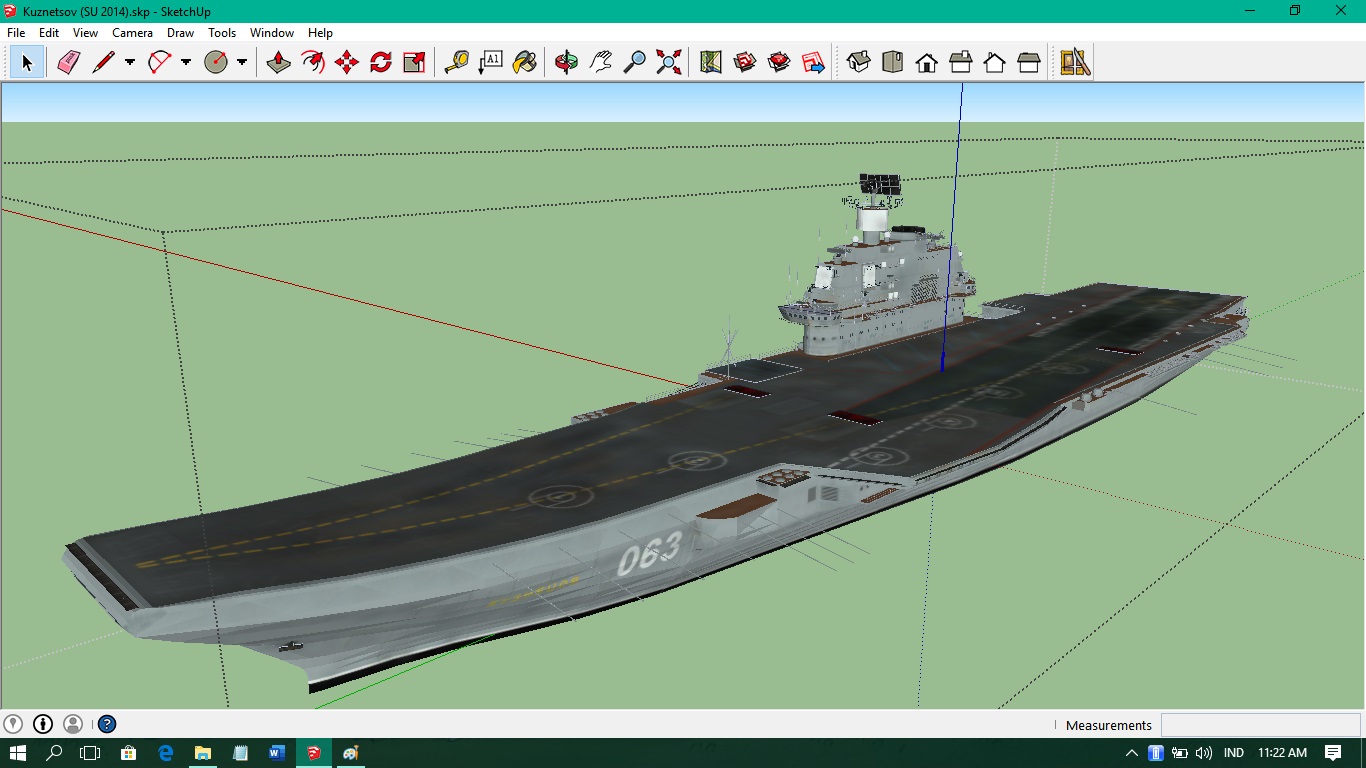1366x768 pixels.
Task: Expand the Arc tool dropdown arrow
Action: [186, 62]
